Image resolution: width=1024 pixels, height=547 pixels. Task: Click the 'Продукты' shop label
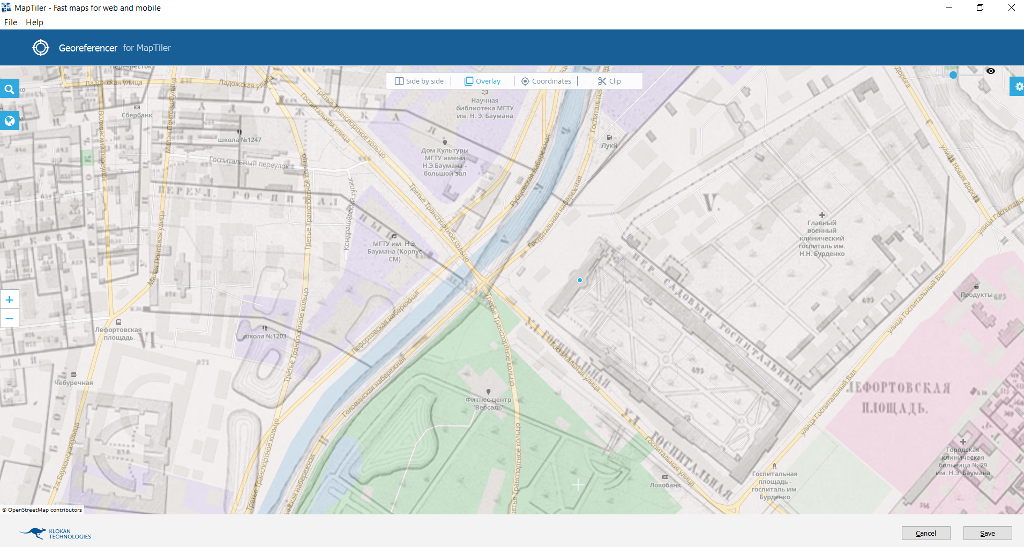coord(976,294)
